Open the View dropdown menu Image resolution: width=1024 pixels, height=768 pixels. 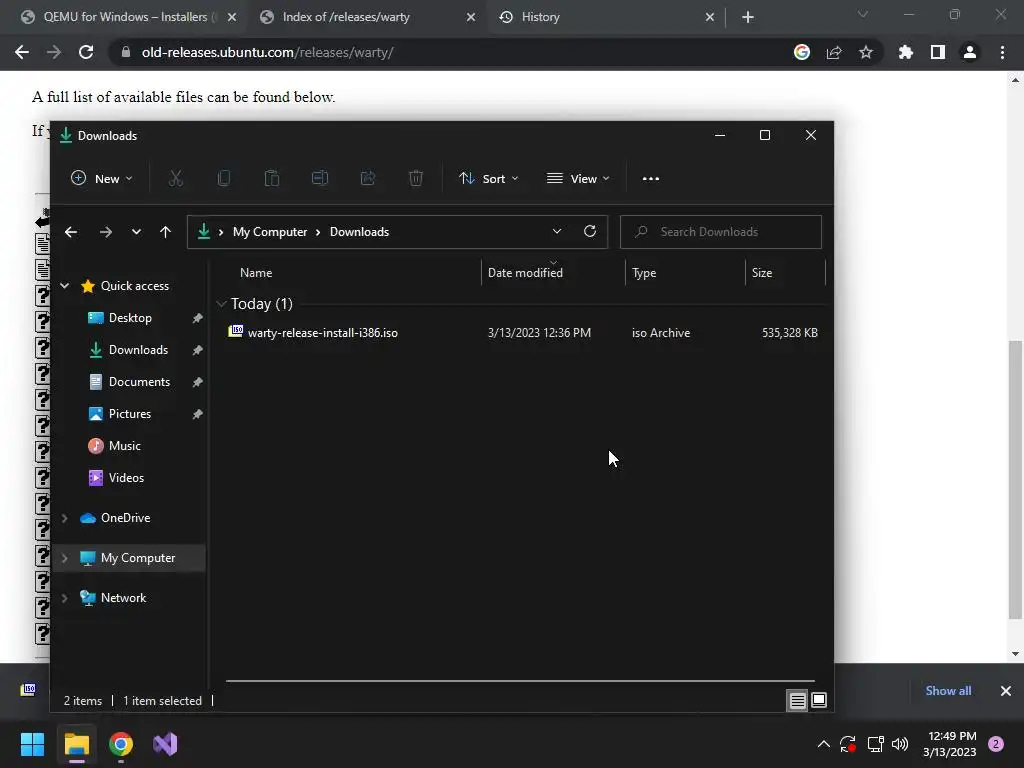(x=578, y=178)
